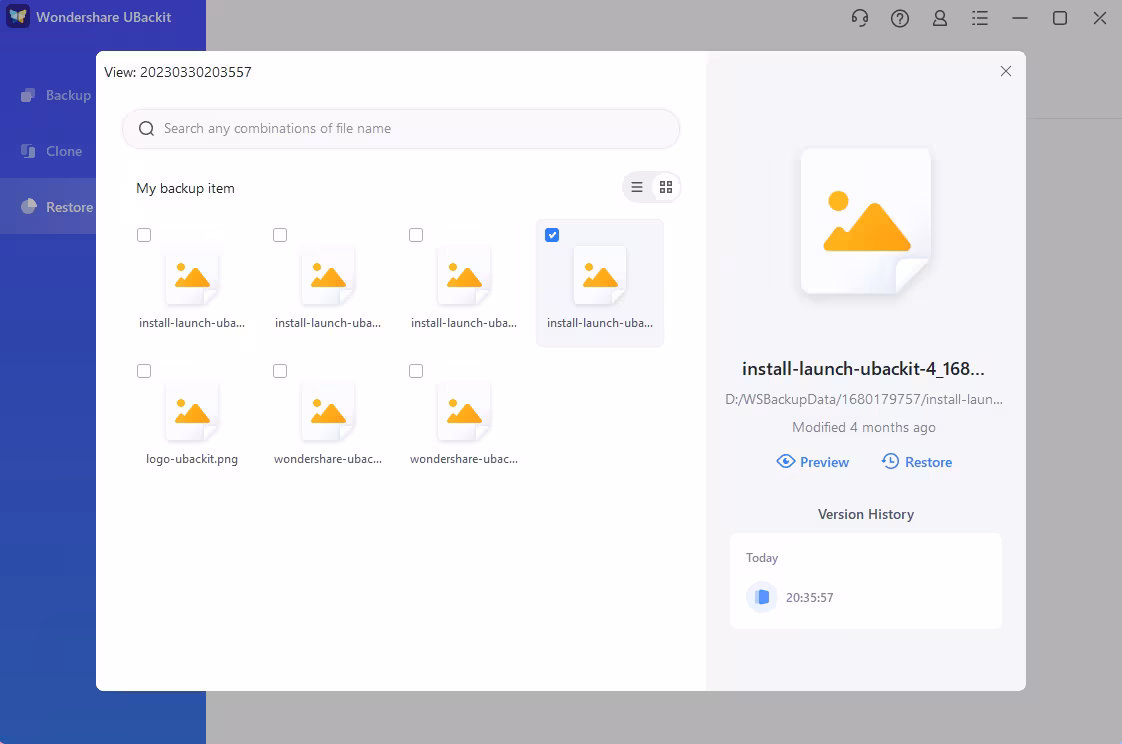This screenshot has width=1122, height=744.
Task: Click the Restore pie icon in the sidebar
Action: click(29, 207)
